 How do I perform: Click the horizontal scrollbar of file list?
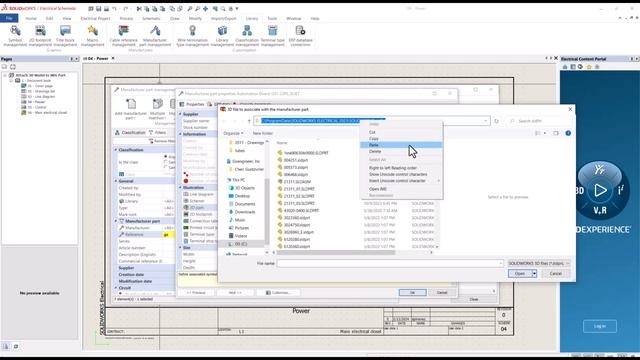(x=335, y=253)
